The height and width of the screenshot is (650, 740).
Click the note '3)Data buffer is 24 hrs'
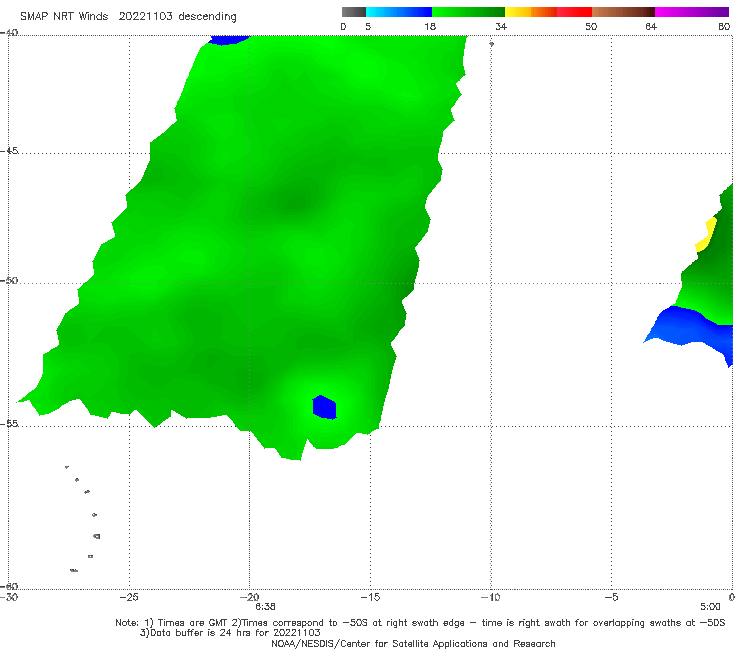coord(230,633)
